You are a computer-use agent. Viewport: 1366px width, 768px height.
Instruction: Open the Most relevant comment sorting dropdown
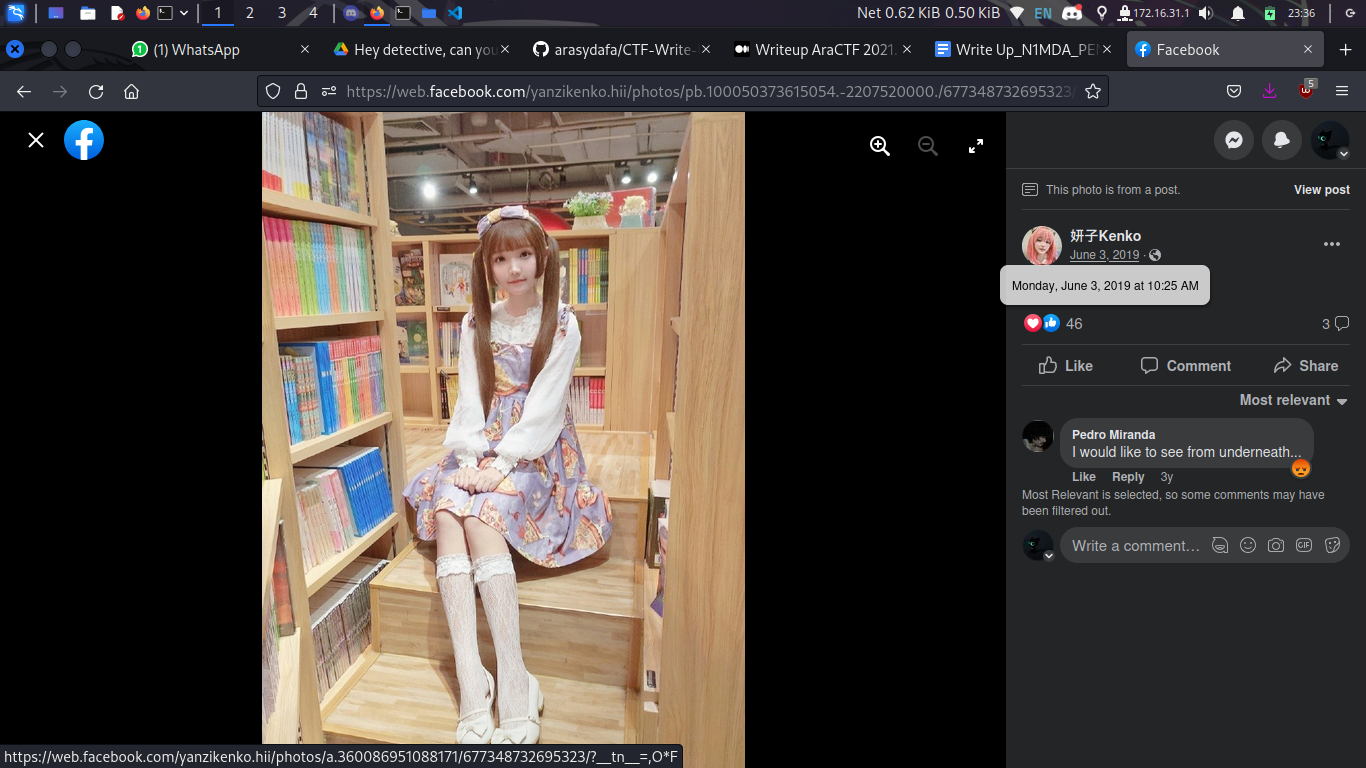coord(1292,400)
